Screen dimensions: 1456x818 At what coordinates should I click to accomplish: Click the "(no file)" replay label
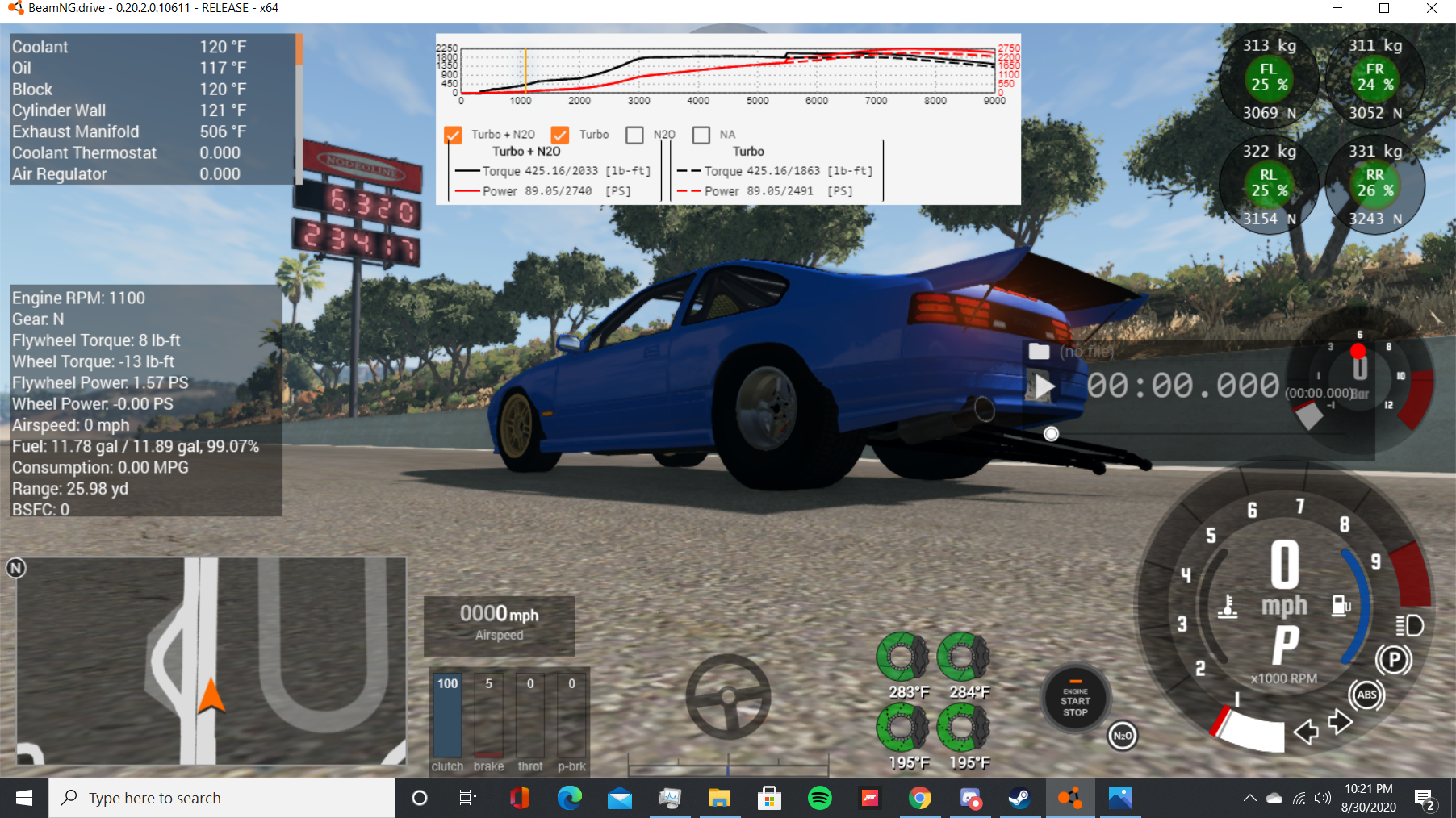point(1086,352)
